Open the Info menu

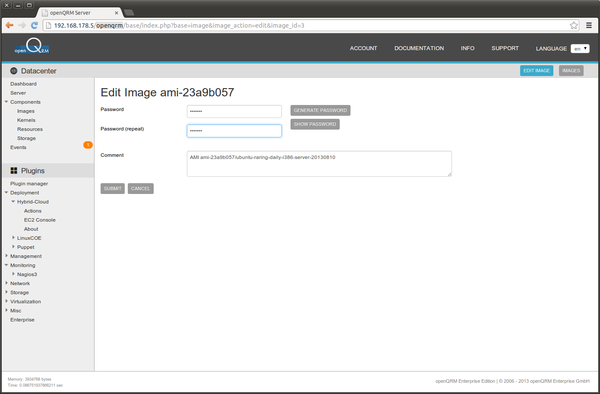(x=467, y=48)
